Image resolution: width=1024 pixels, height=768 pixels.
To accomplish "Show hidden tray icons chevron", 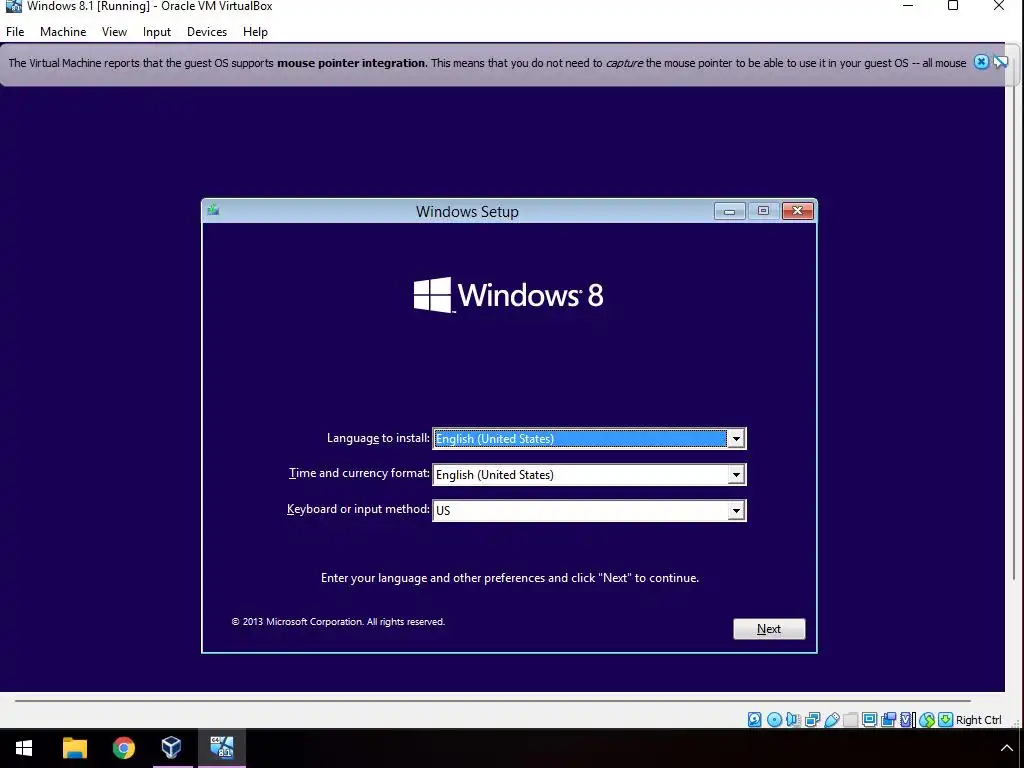I will pos(1006,748).
